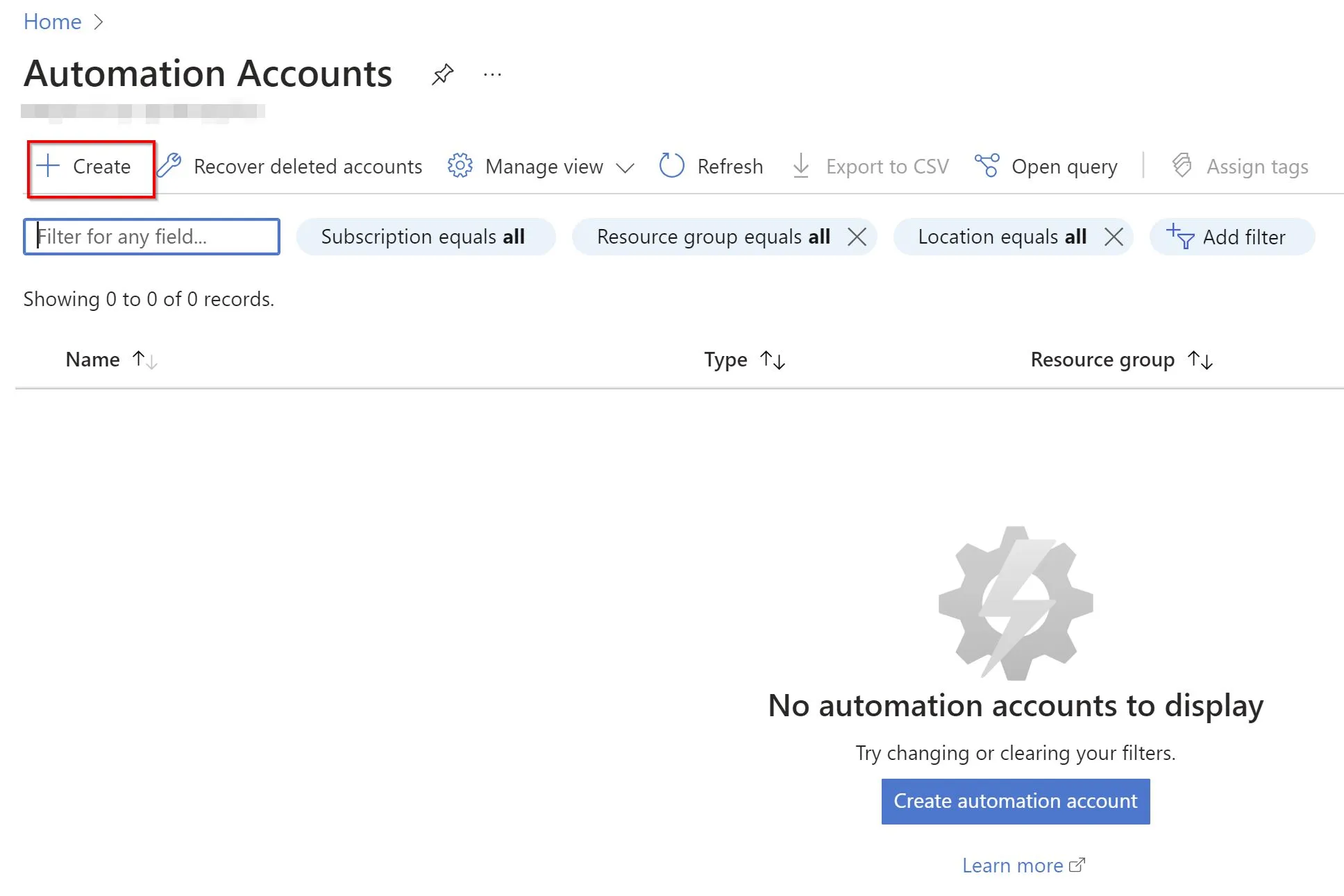This screenshot has height=896, width=1344.
Task: Click the Create plus icon
Action: pos(48,166)
